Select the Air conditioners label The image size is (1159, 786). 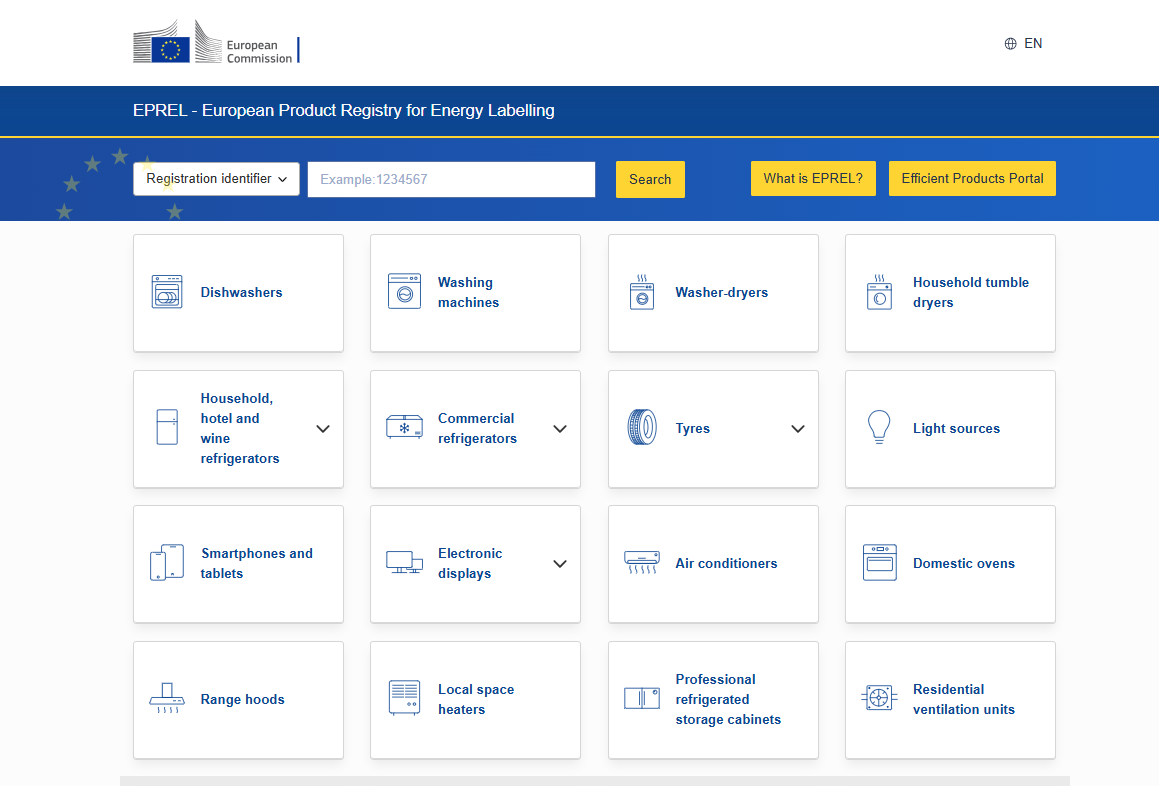tap(727, 563)
